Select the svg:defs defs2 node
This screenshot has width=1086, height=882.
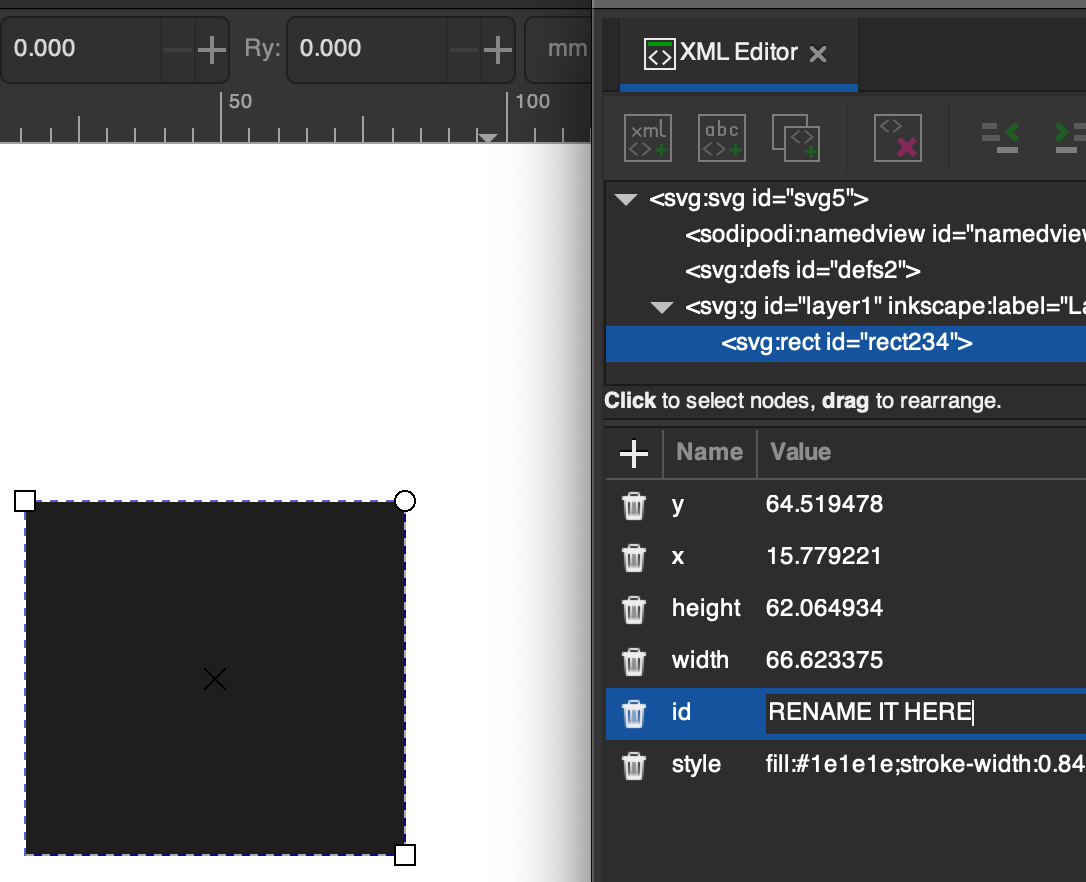click(x=803, y=270)
